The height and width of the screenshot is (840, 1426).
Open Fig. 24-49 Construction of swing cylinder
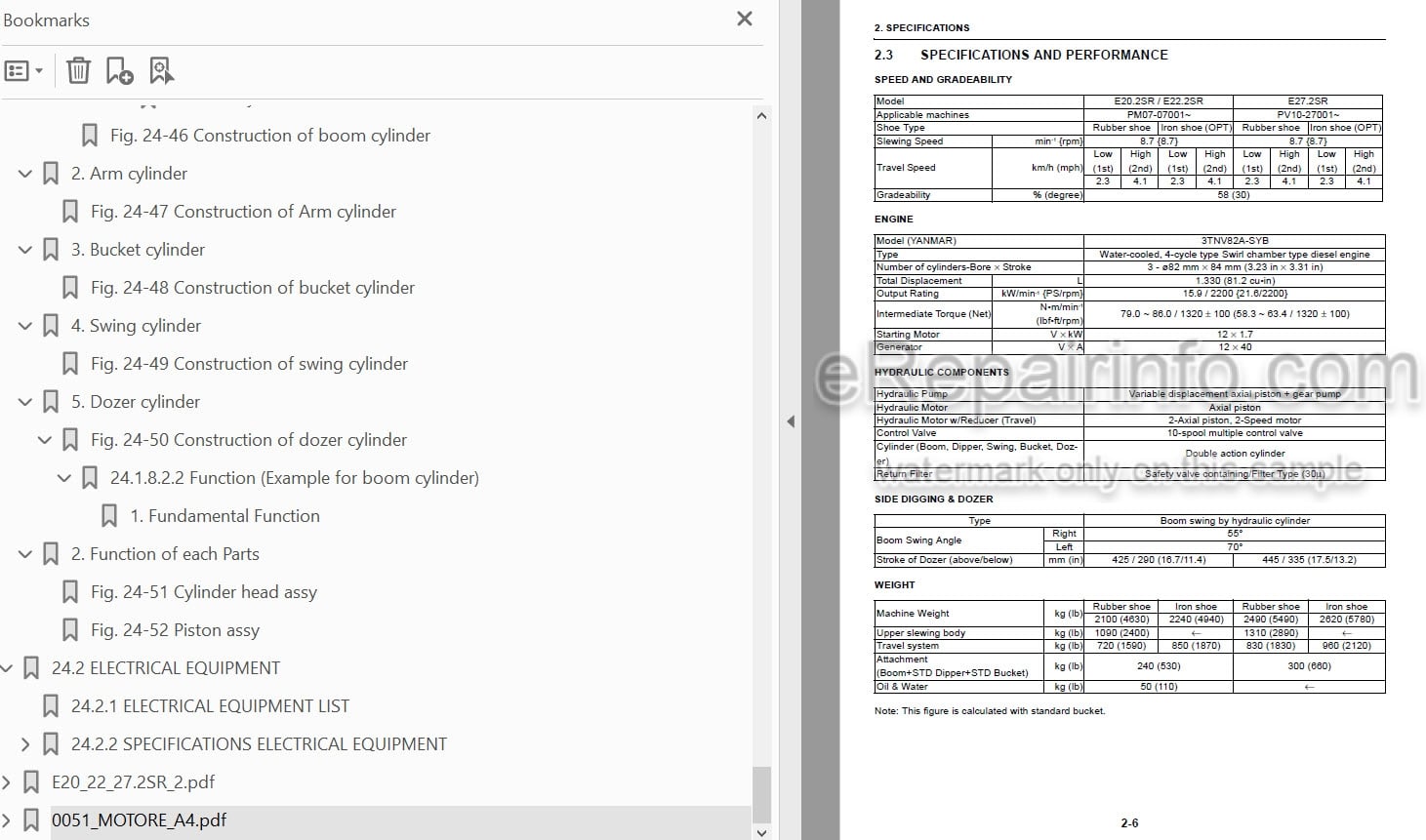(x=249, y=363)
